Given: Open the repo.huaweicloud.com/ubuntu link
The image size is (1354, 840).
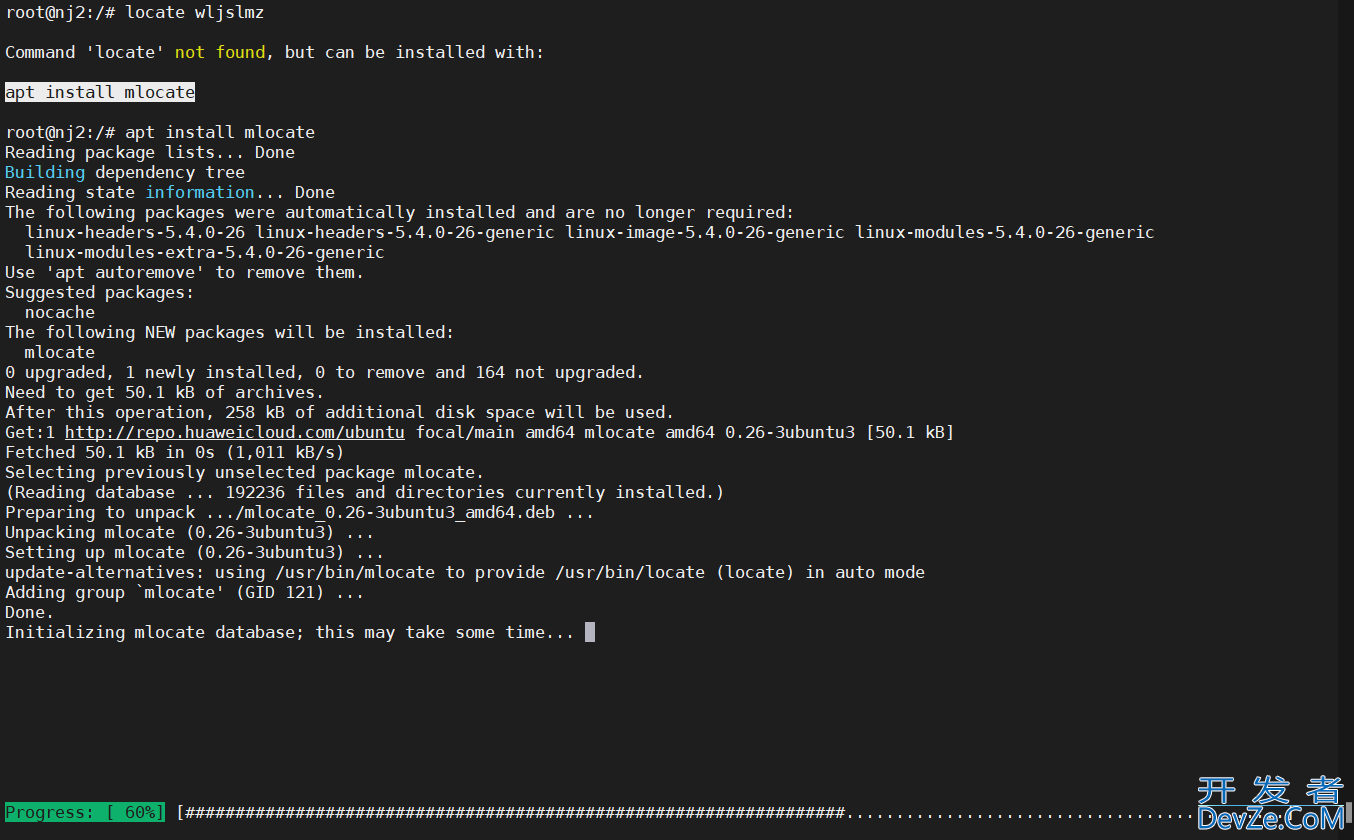Looking at the screenshot, I should (x=235, y=432).
